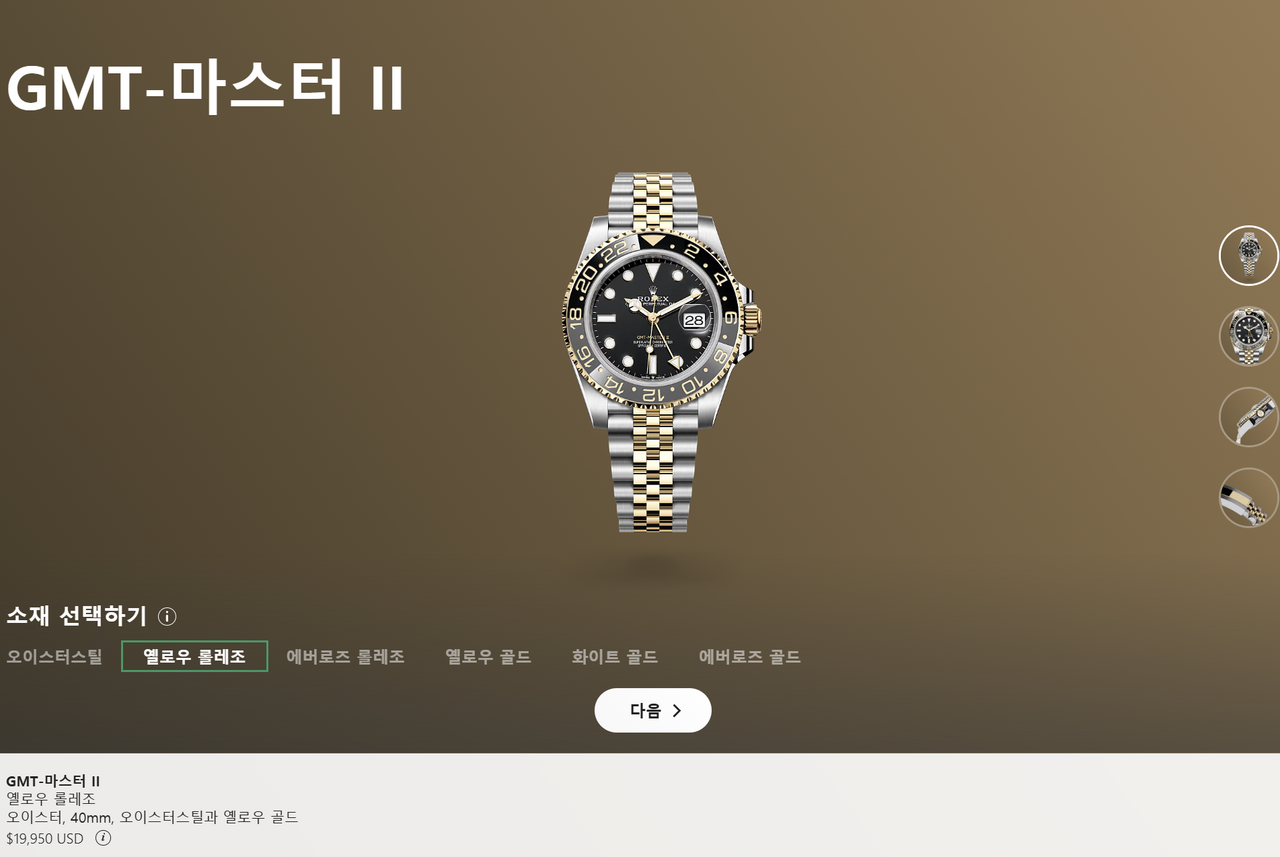Show the dial close-up thumbnail view

pyautogui.click(x=1248, y=336)
